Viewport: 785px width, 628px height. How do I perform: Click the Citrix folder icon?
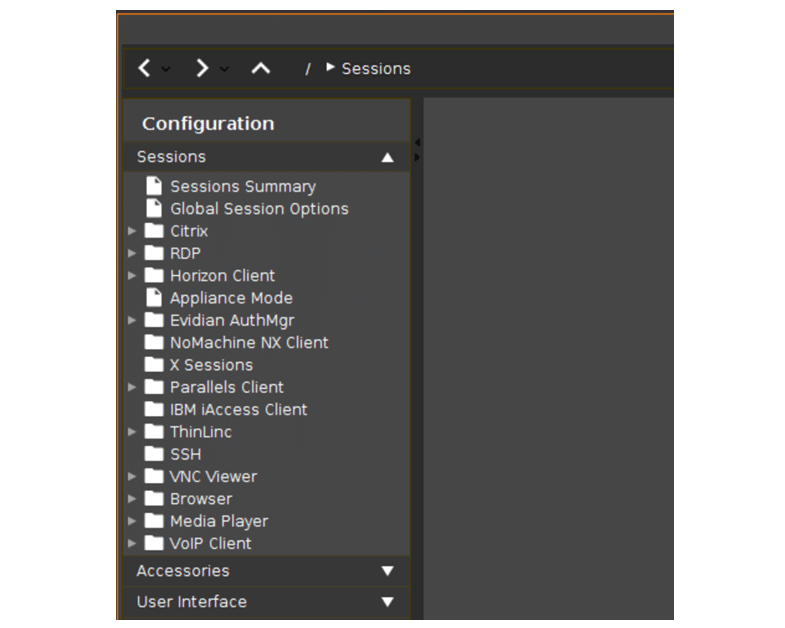(x=154, y=231)
